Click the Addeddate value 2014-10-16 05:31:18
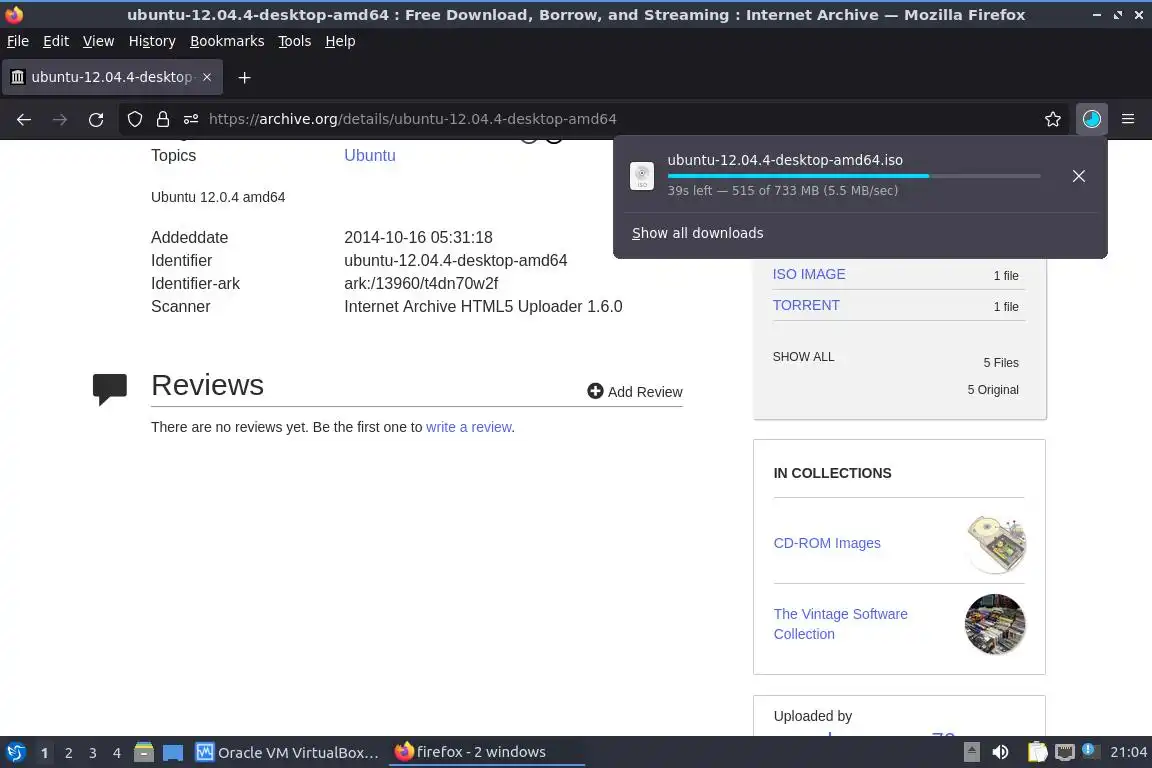The height and width of the screenshot is (768, 1152). point(418,237)
